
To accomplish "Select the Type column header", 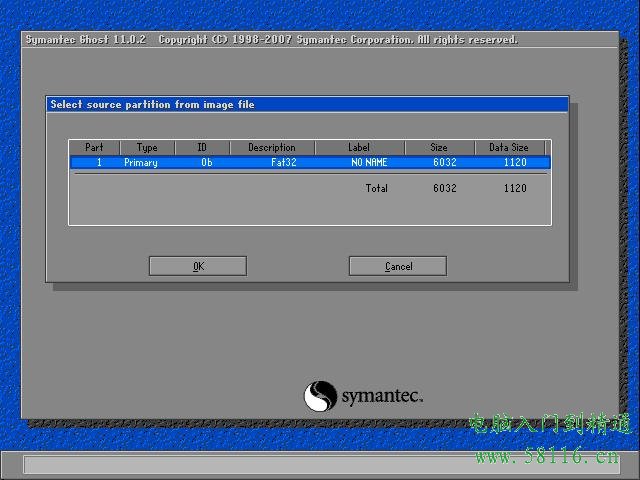I will pyautogui.click(x=147, y=147).
